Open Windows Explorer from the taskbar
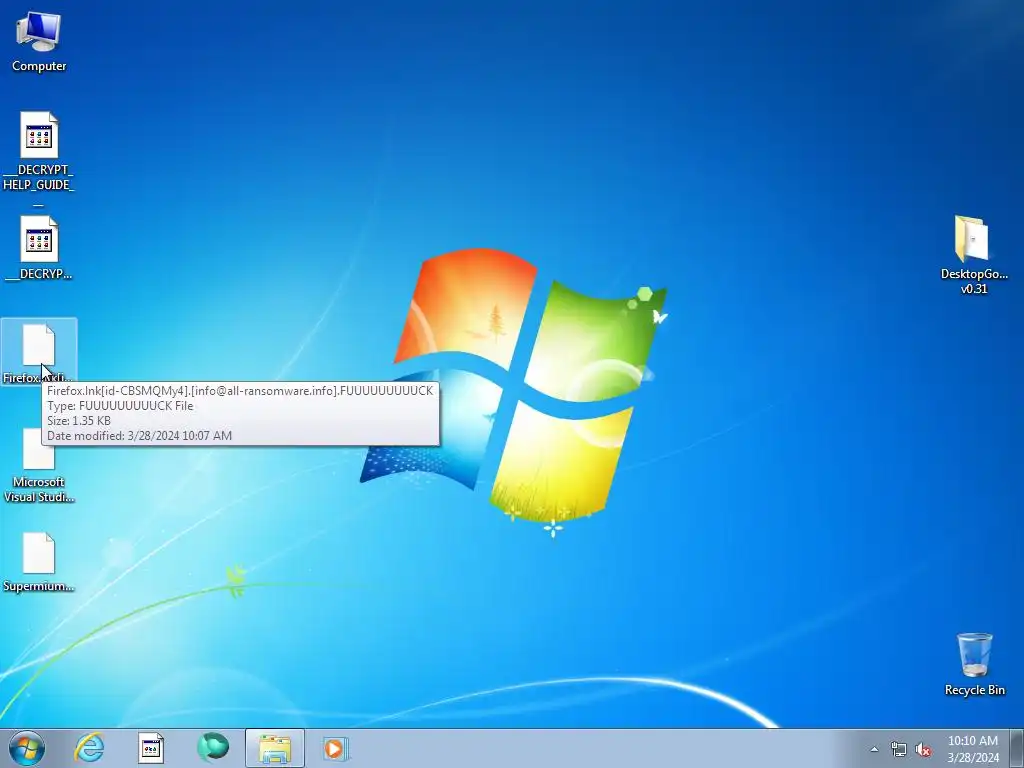The width and height of the screenshot is (1024, 768). [275, 748]
